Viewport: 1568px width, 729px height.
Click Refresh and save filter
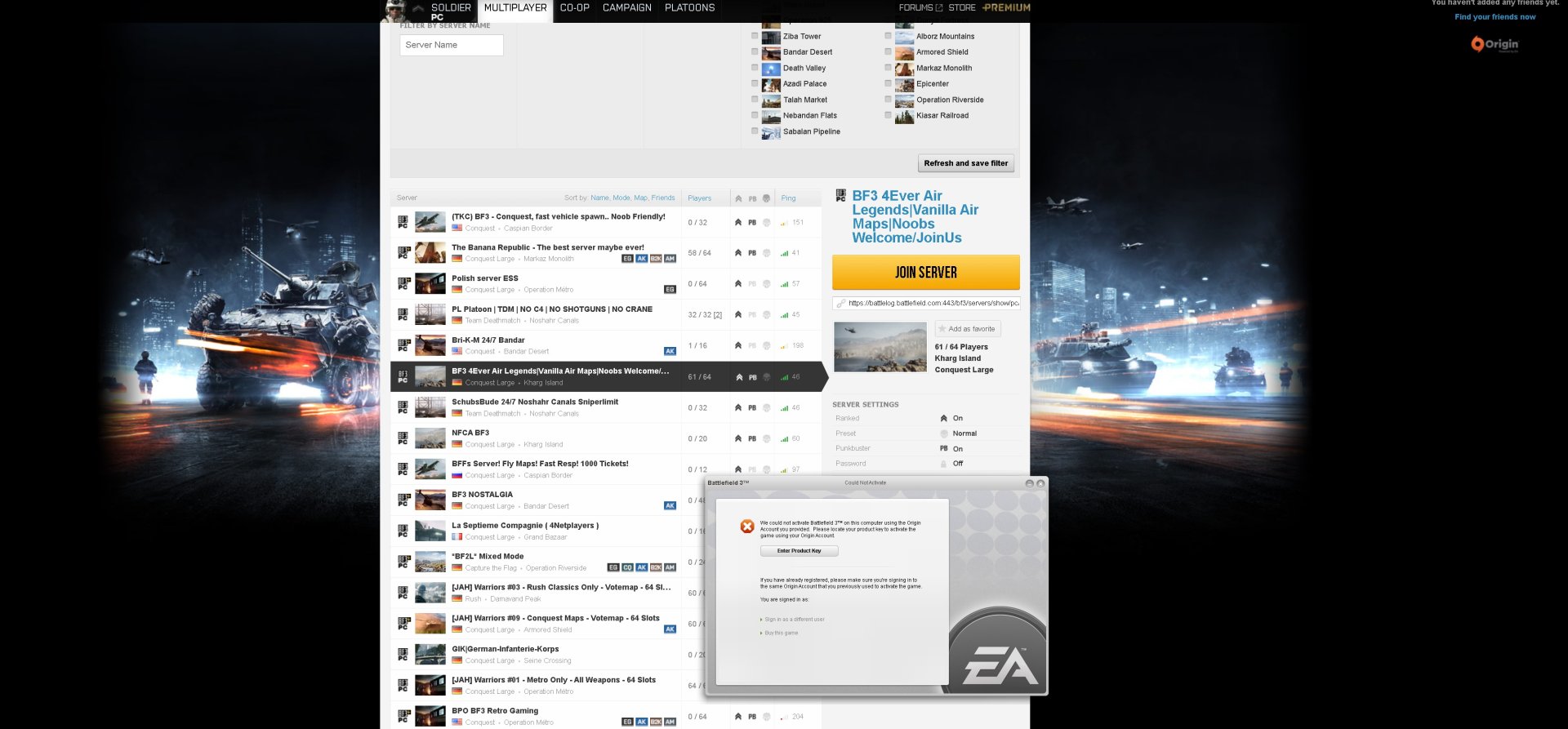966,163
